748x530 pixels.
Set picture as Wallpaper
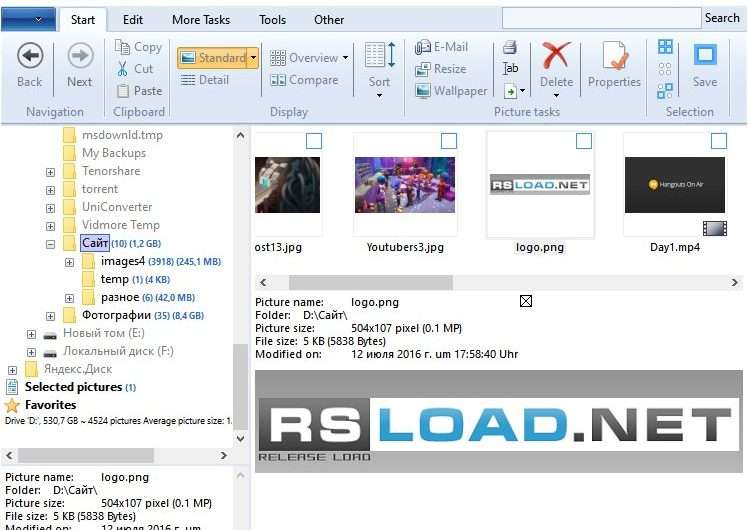[451, 91]
